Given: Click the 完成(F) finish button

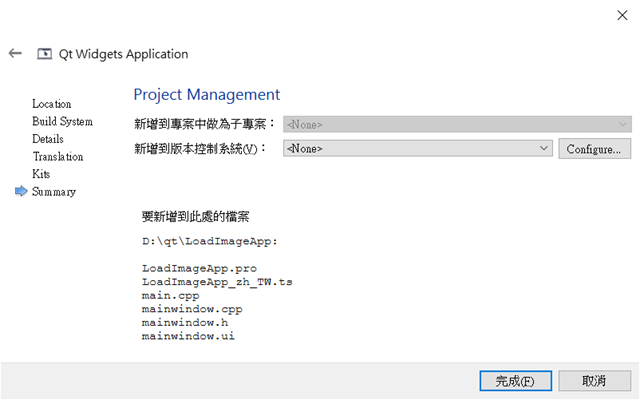Looking at the screenshot, I should pos(516,381).
